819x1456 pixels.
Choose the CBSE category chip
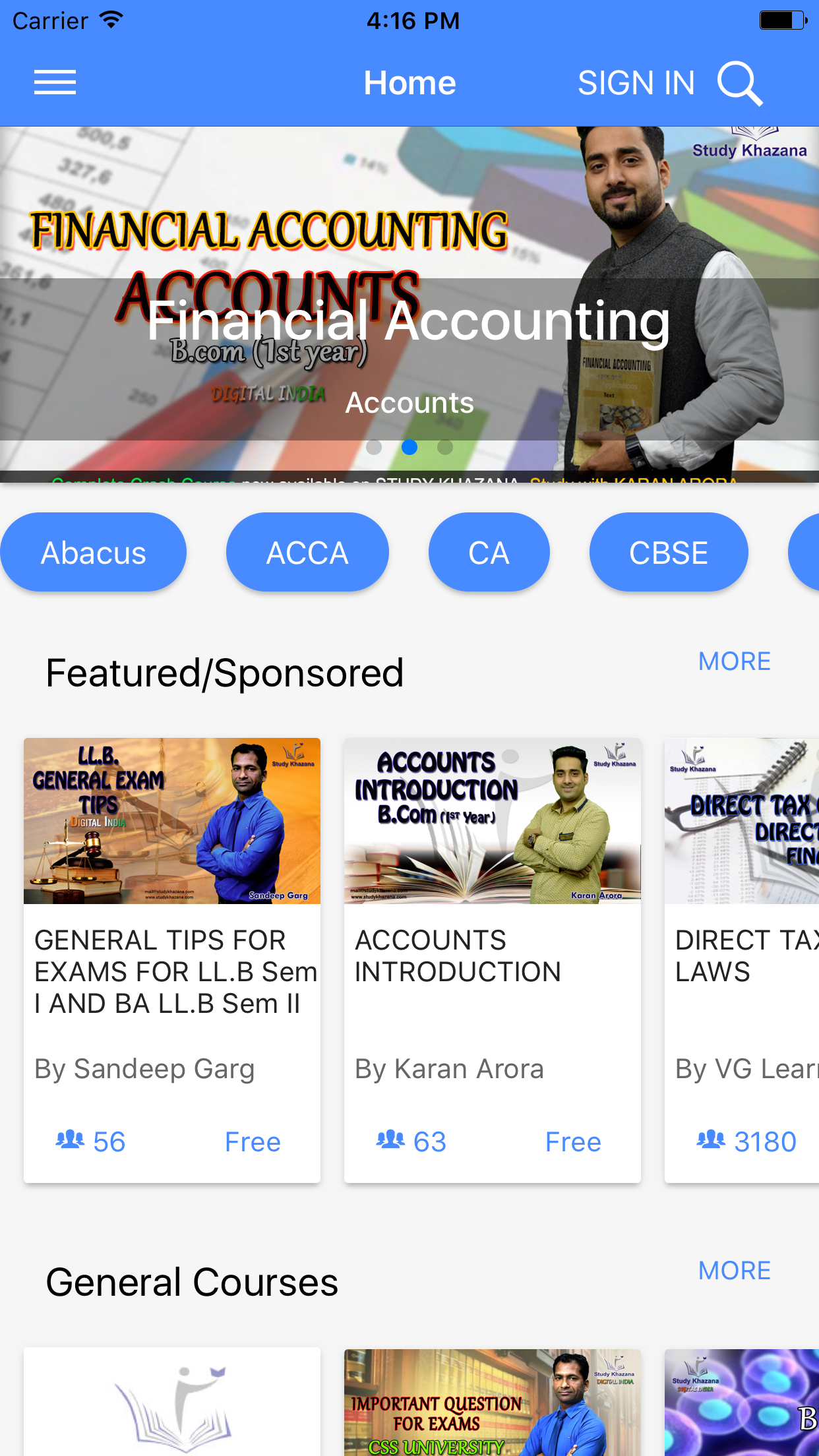(x=669, y=553)
